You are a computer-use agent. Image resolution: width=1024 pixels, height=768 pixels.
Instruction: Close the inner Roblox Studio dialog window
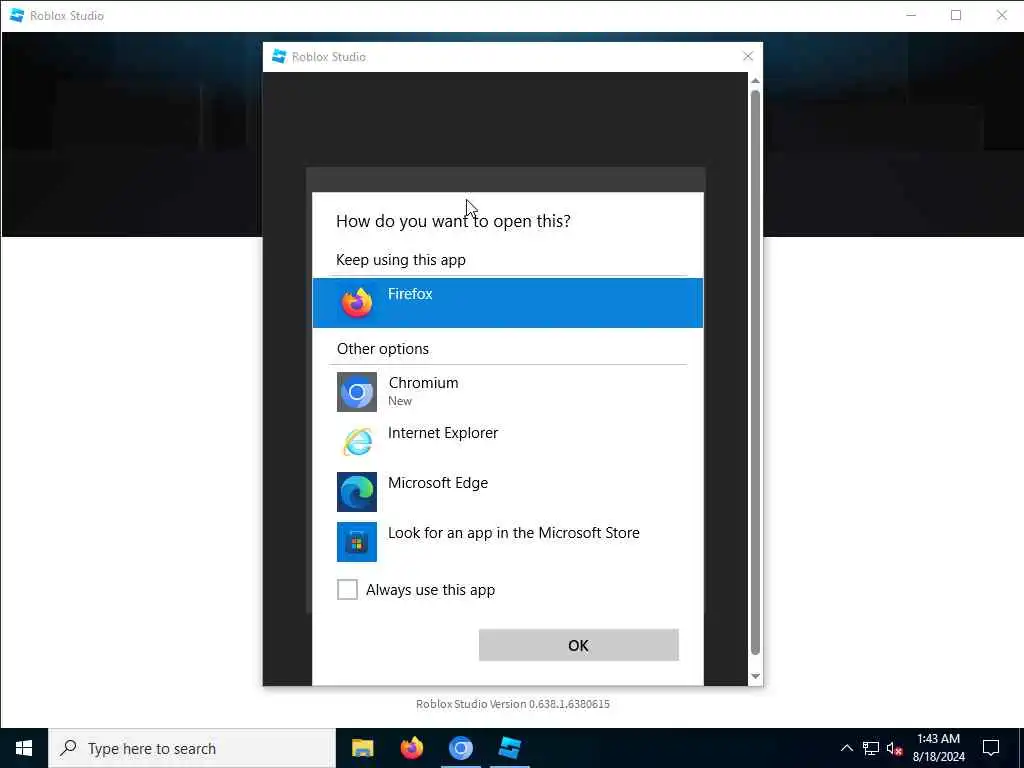point(748,57)
